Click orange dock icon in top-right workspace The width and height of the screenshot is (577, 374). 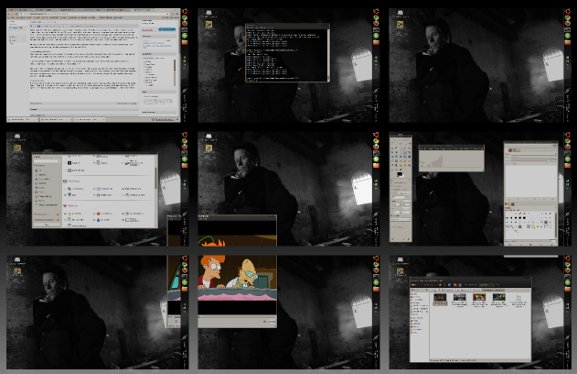(x=567, y=42)
